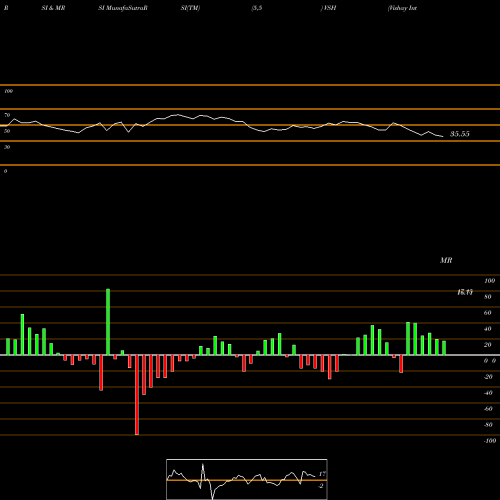Click the RSI axis label 70

7,115
